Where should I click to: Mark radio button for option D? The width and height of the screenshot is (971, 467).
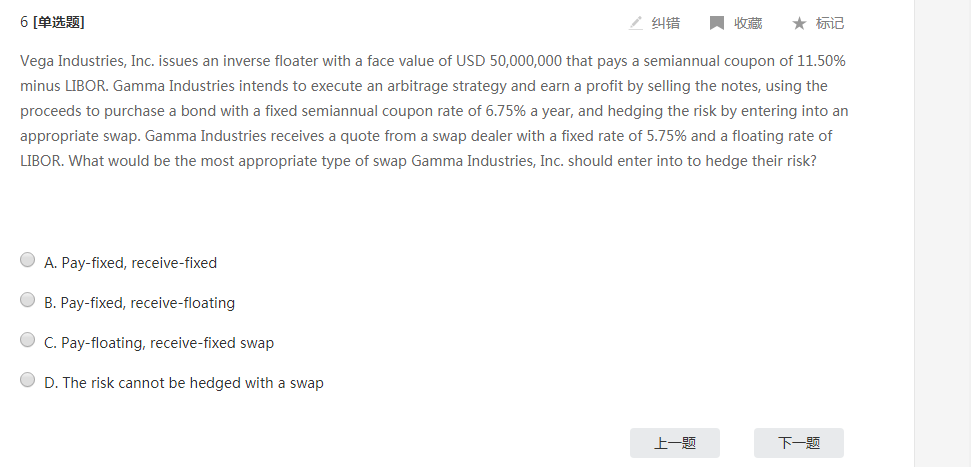[x=28, y=381]
